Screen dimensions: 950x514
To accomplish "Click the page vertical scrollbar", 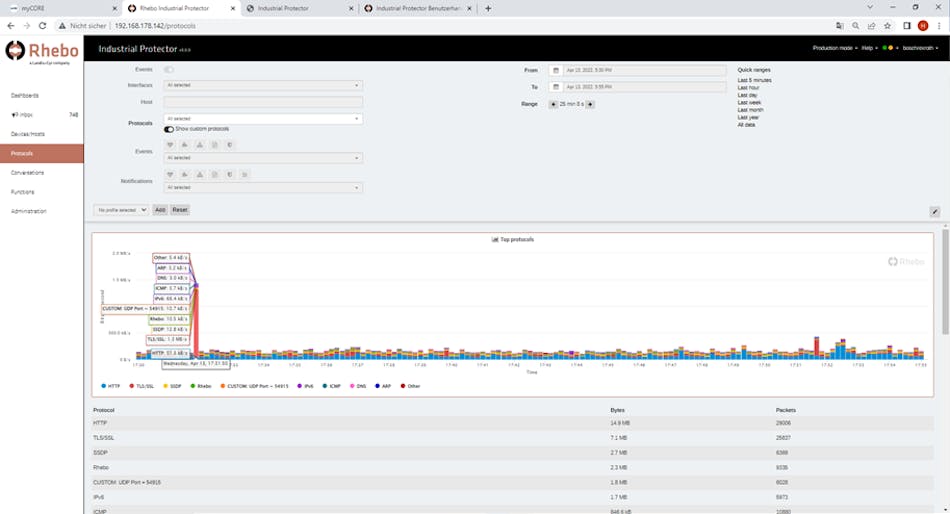I will click(x=945, y=281).
